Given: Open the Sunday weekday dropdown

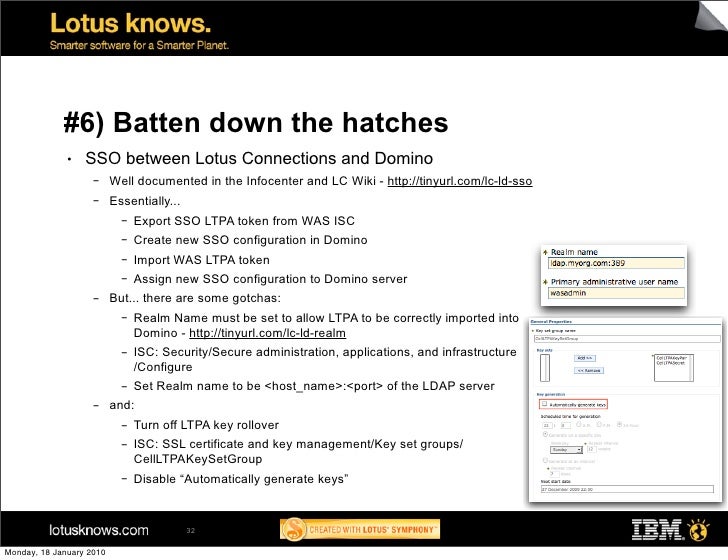Looking at the screenshot, I should tap(566, 449).
